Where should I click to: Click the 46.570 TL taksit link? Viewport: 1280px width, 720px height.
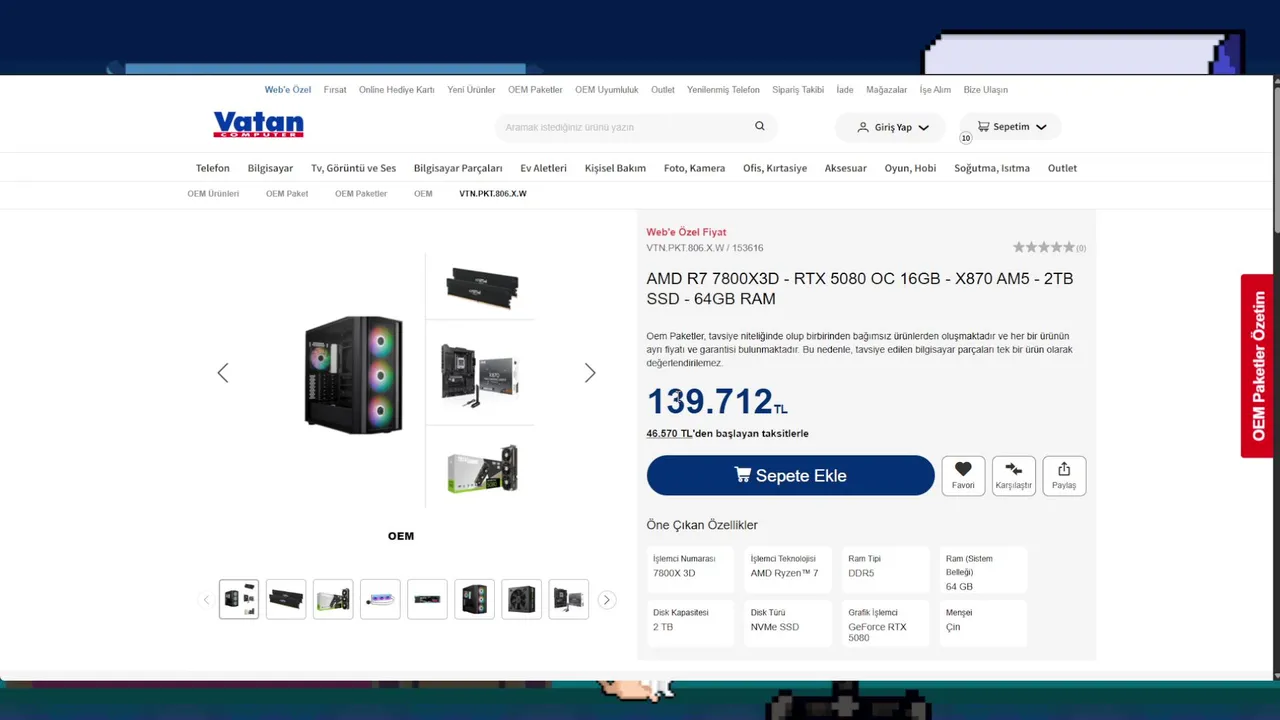tap(670, 434)
